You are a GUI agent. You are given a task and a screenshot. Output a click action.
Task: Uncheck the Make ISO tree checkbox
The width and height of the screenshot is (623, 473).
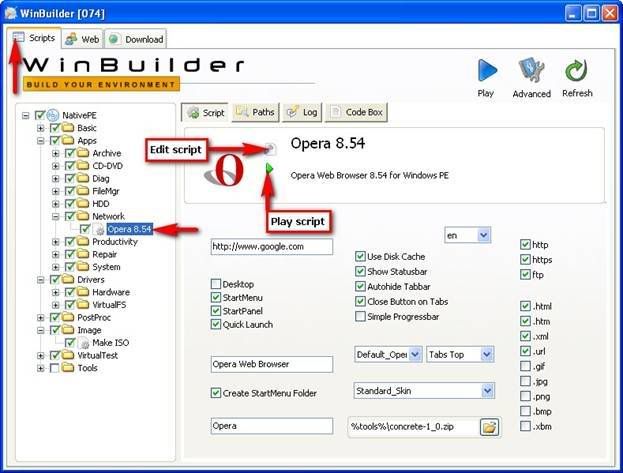[x=70, y=343]
